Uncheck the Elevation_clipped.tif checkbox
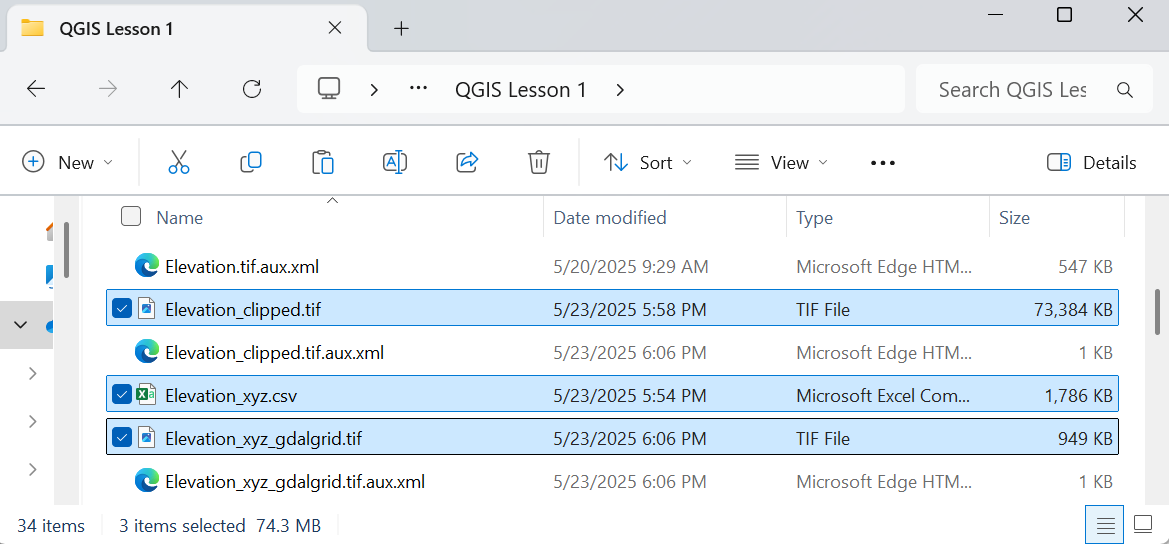 click(122, 309)
